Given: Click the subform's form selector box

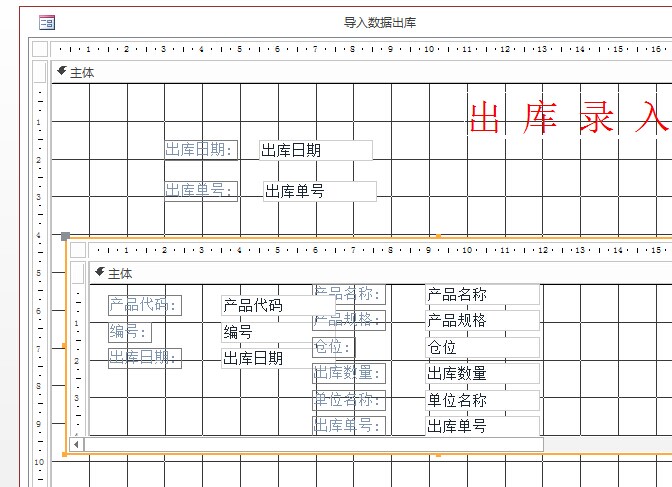Looking at the screenshot, I should pyautogui.click(x=78, y=250).
